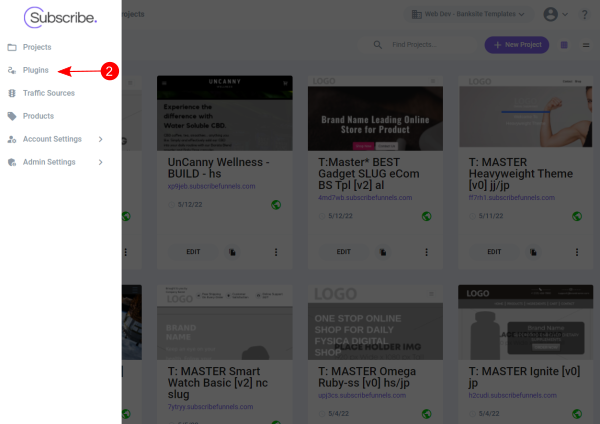Screen dimensions: 600x424
Task: Go to Projects in sidebar menu
Action: coord(36,47)
